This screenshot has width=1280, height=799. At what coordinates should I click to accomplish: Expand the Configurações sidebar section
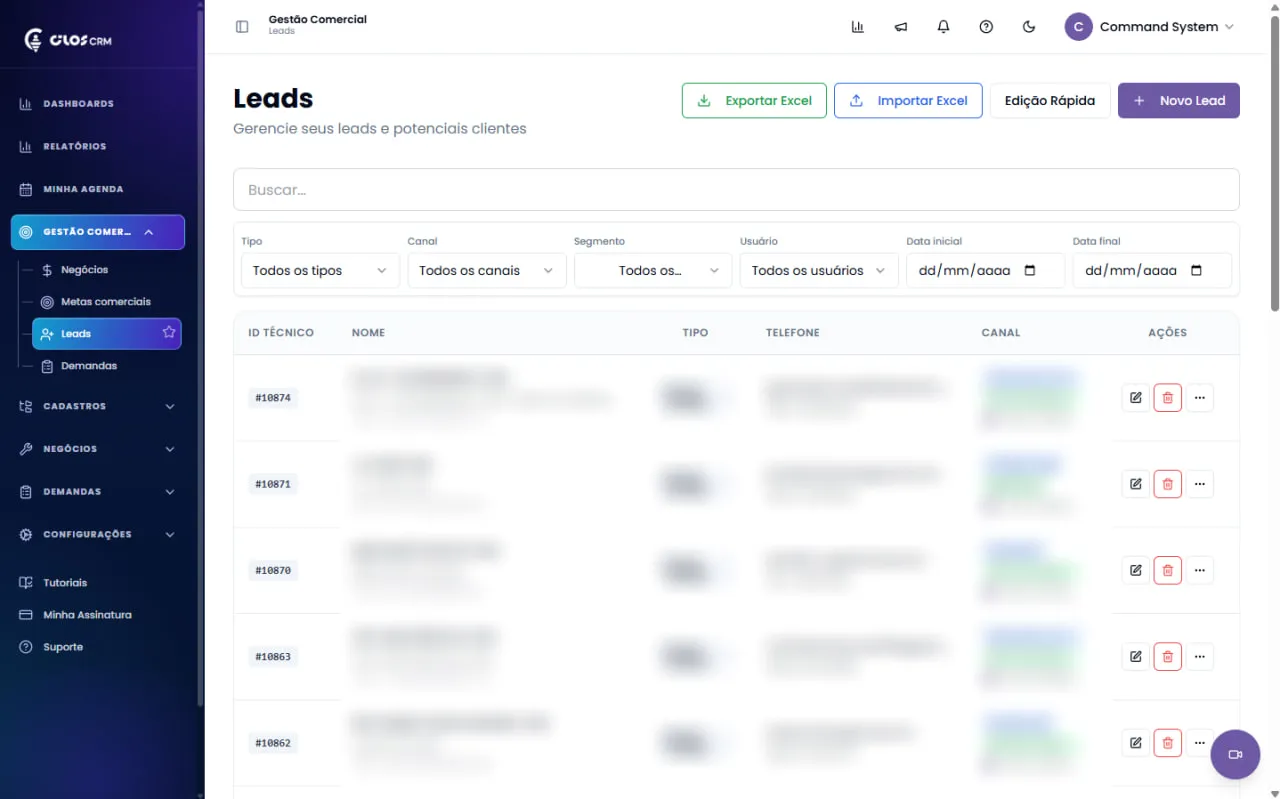pyautogui.click(x=98, y=534)
